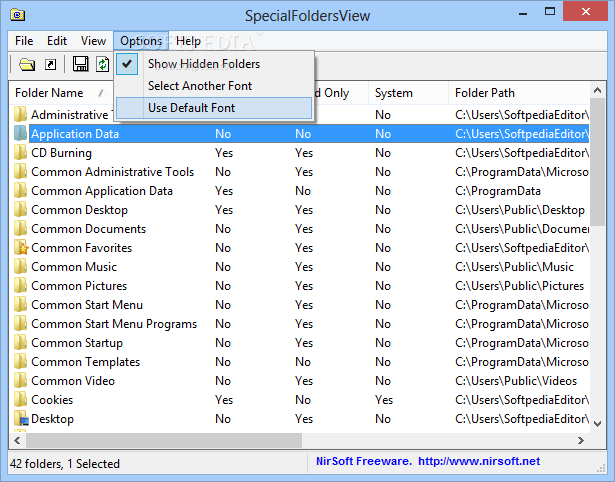615x482 pixels.
Task: Click the Desktop folder icon in list
Action: pos(21,419)
